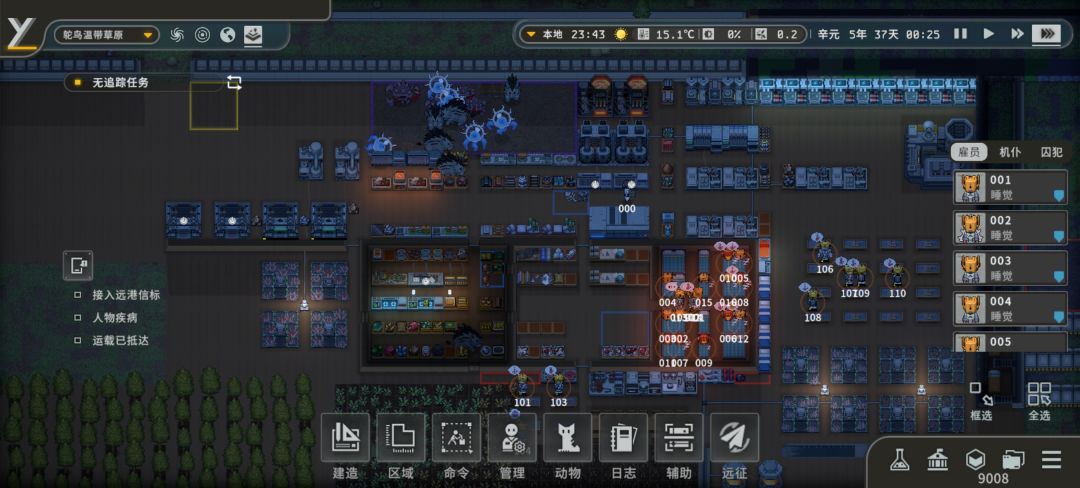Set game speed to triple fast-forward
Screen dimensions: 1080x488
click(1046, 34)
